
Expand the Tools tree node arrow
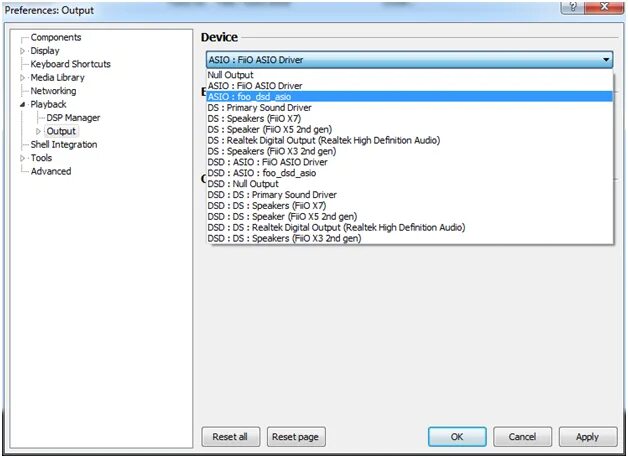coord(22,158)
